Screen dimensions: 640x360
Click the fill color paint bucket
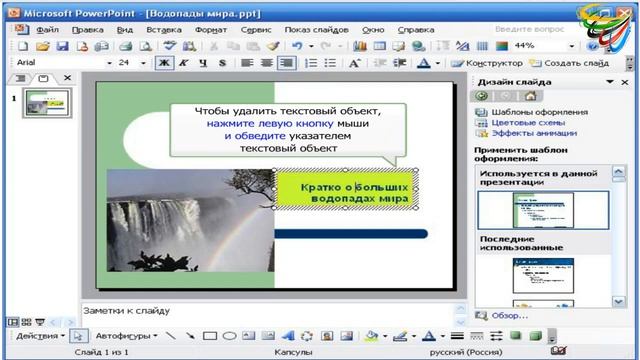tap(371, 336)
